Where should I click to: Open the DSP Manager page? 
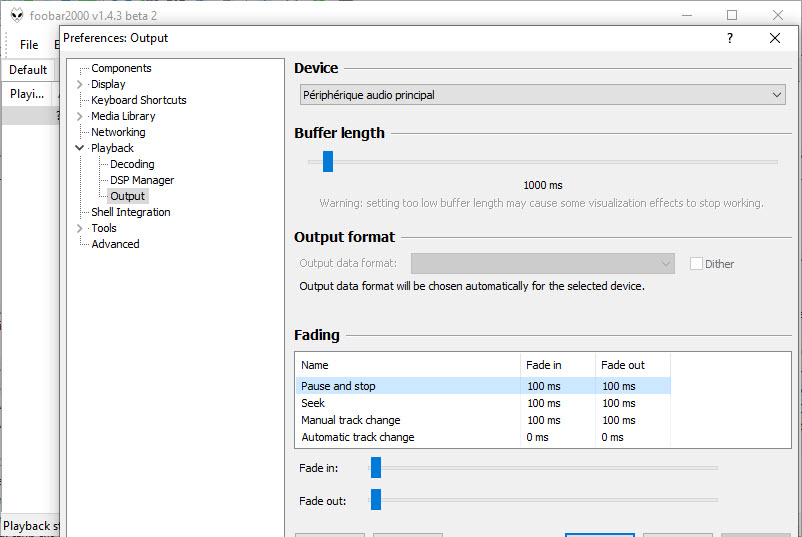pos(142,181)
